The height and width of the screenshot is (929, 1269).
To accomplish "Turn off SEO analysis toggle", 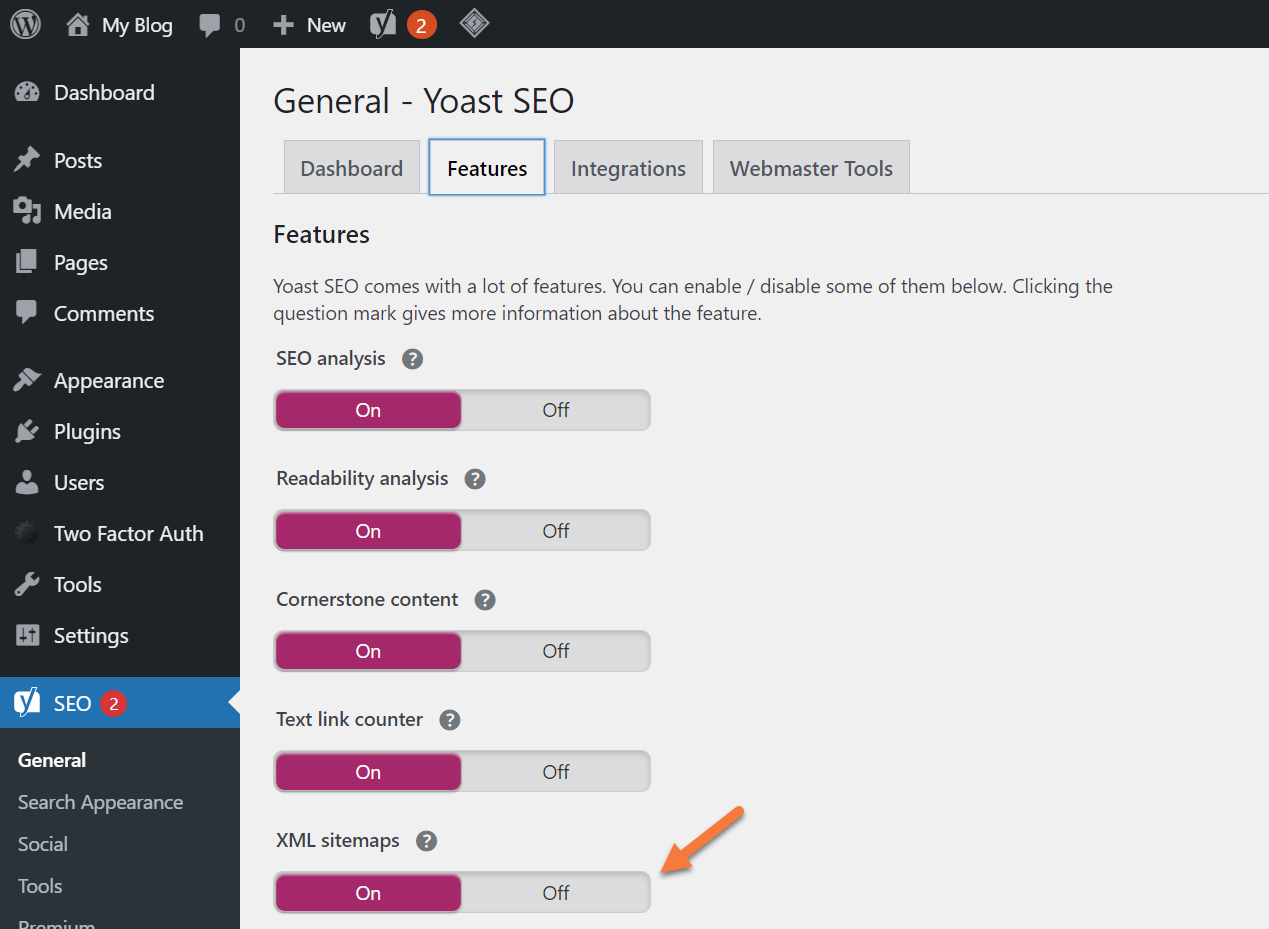I will (x=555, y=410).
